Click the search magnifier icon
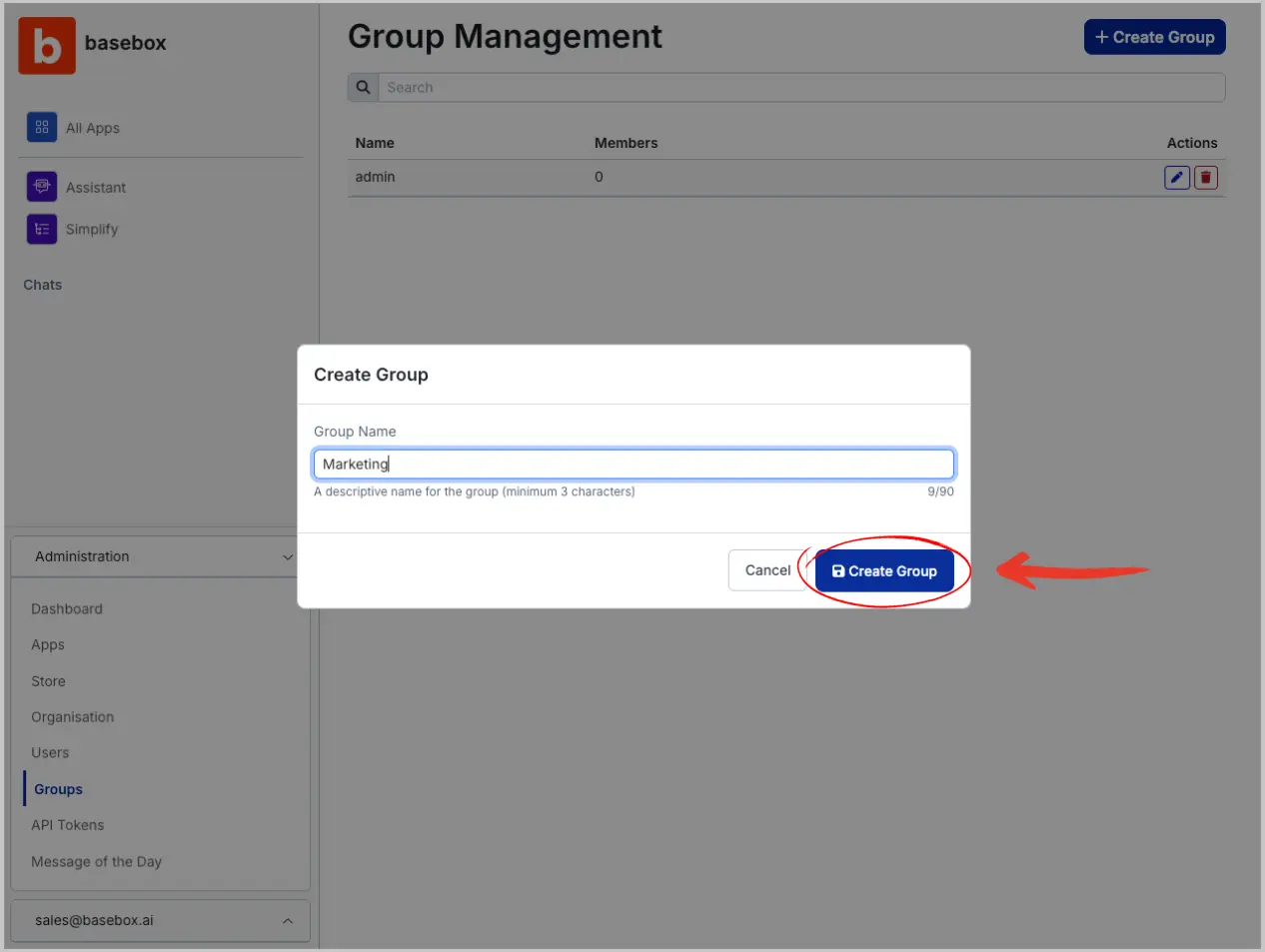The image size is (1265, 952). [x=364, y=88]
